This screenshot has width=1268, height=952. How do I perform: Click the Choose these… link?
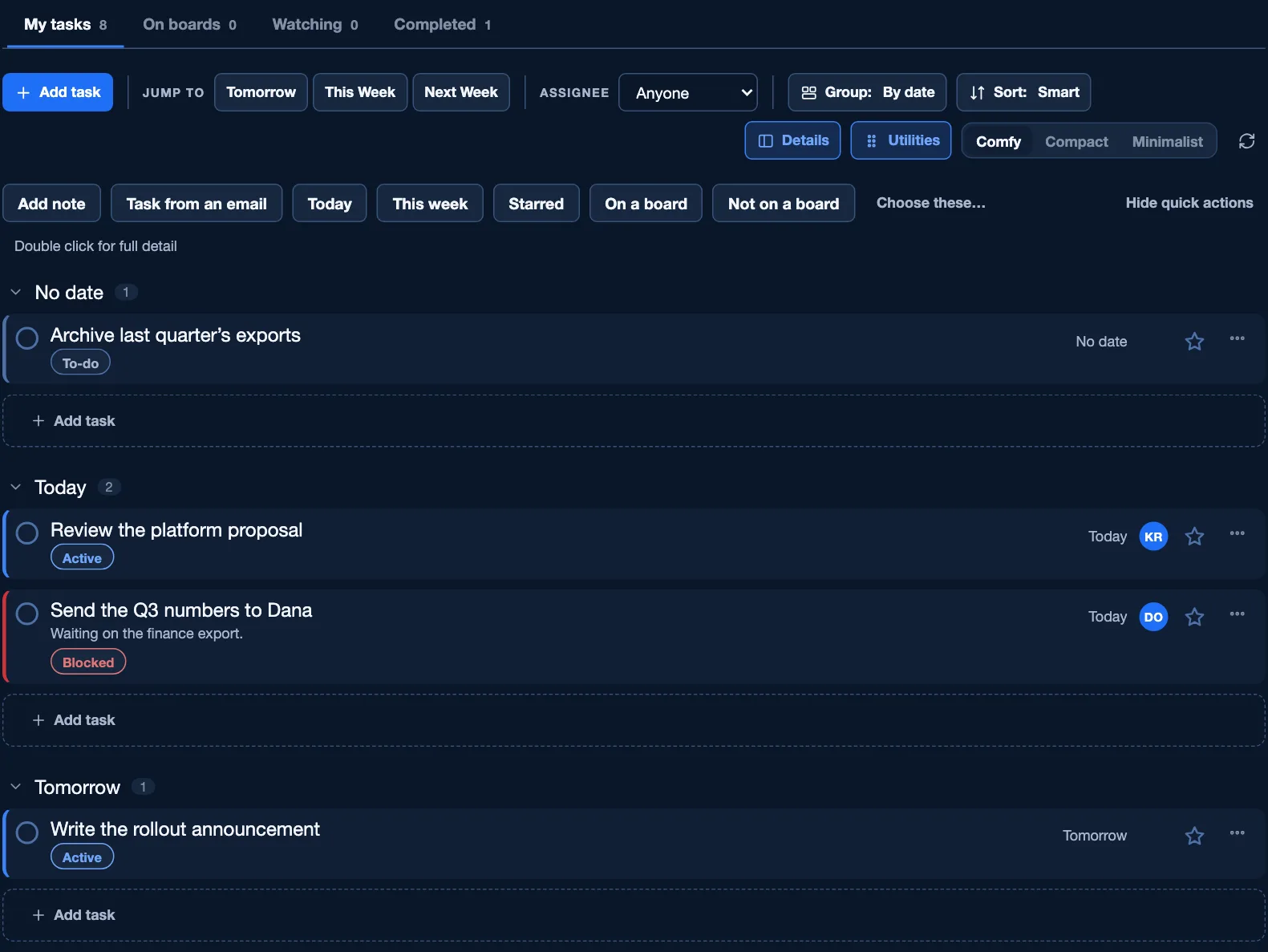(x=930, y=203)
